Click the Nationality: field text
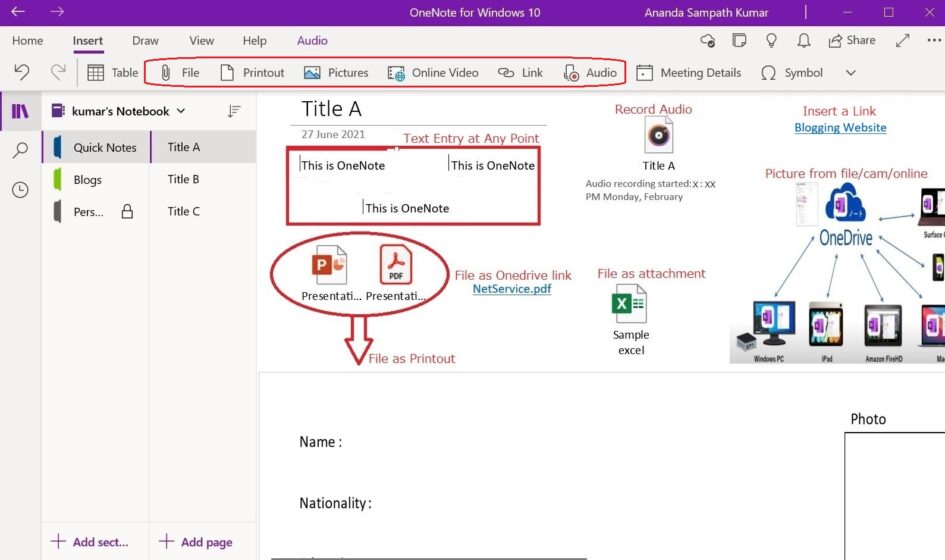Image resolution: width=945 pixels, height=560 pixels. coord(335,503)
